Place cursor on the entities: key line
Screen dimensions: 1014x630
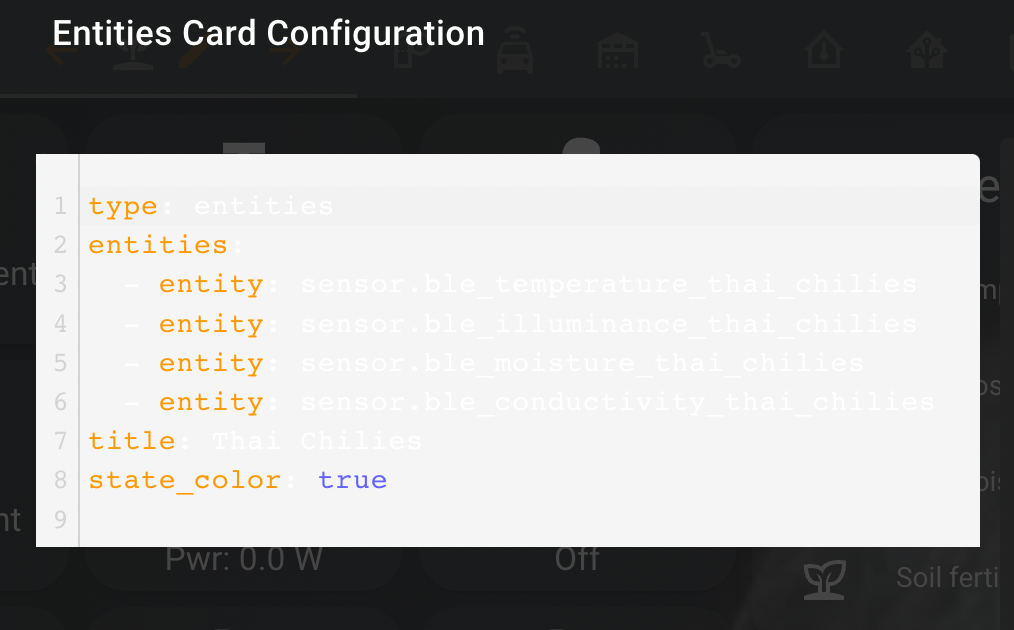530,245
